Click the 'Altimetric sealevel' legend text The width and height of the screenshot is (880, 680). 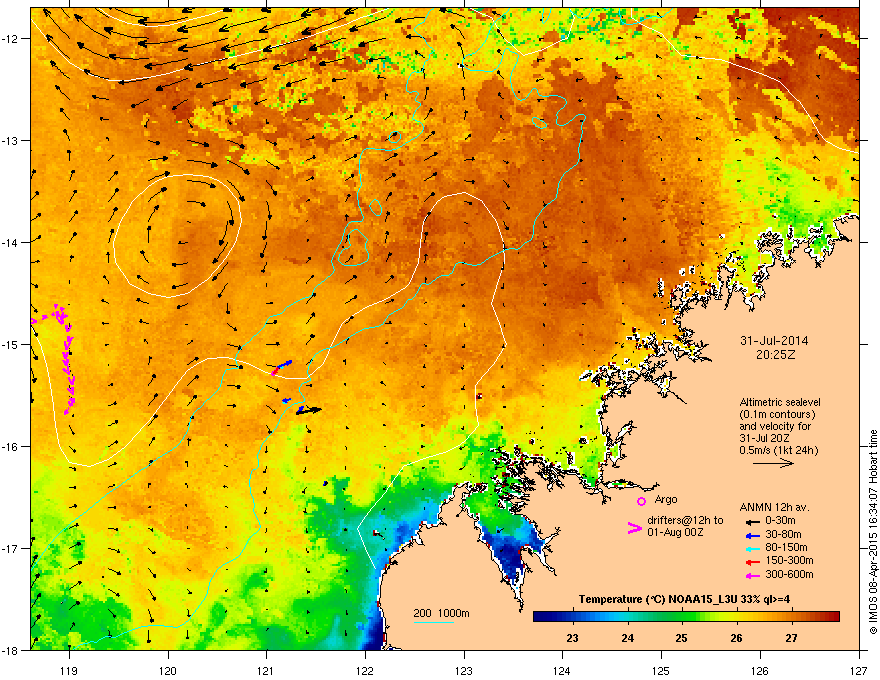[x=780, y=402]
